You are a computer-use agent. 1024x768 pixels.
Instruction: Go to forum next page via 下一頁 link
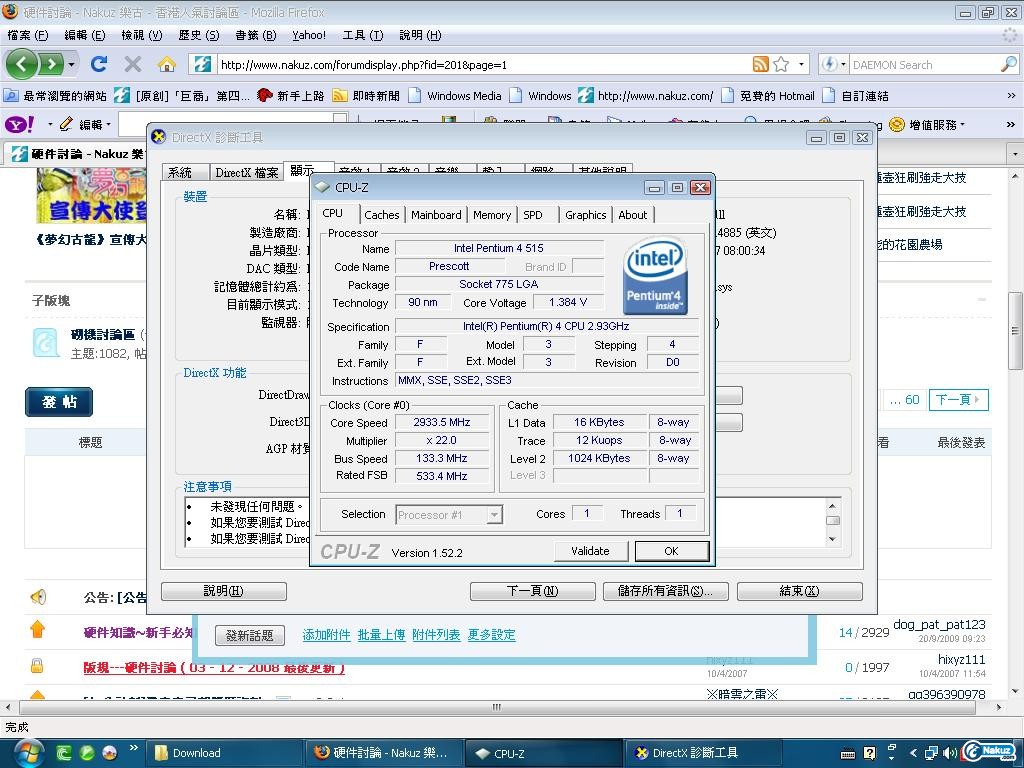pos(957,400)
